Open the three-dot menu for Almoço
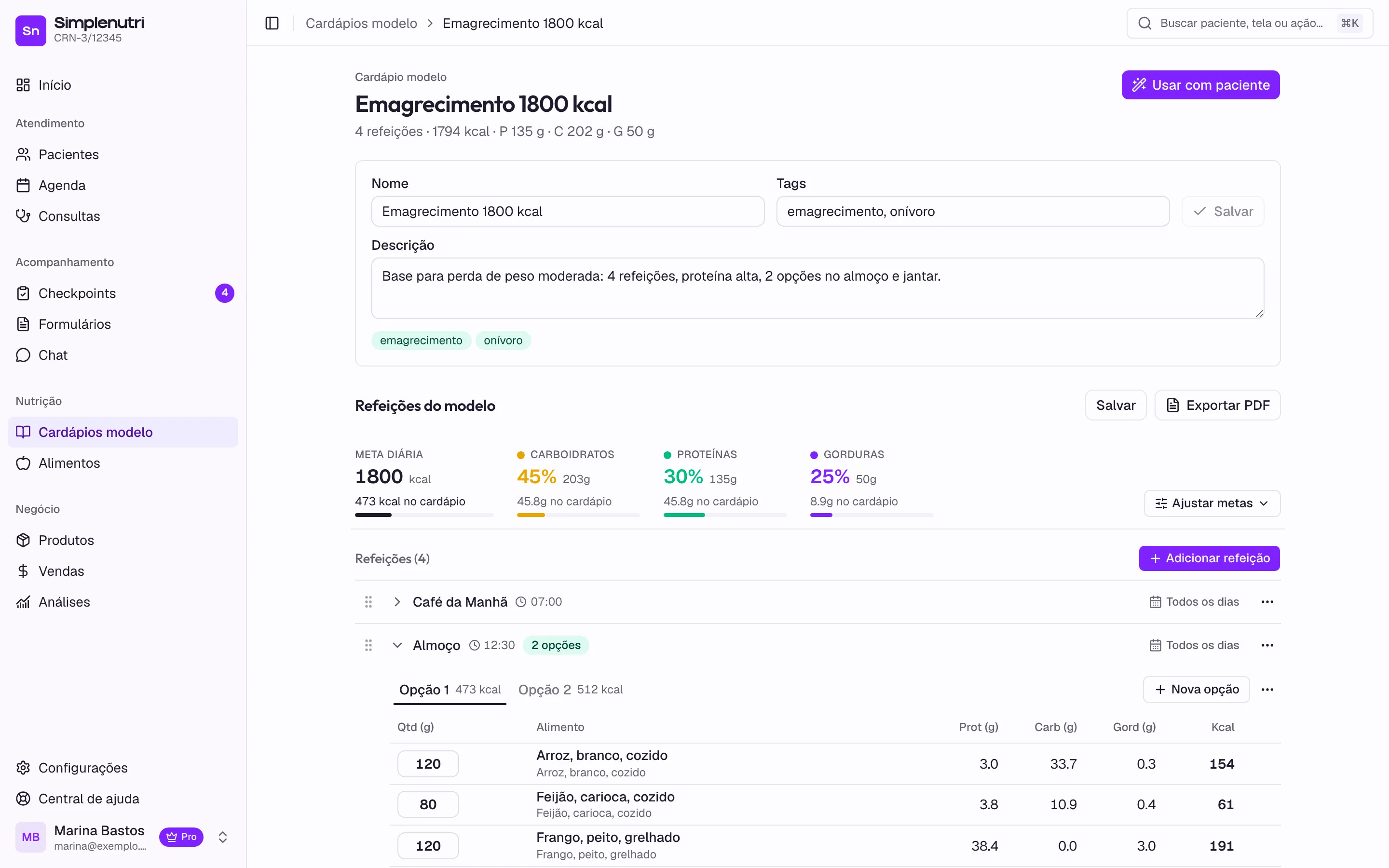 (1267, 645)
